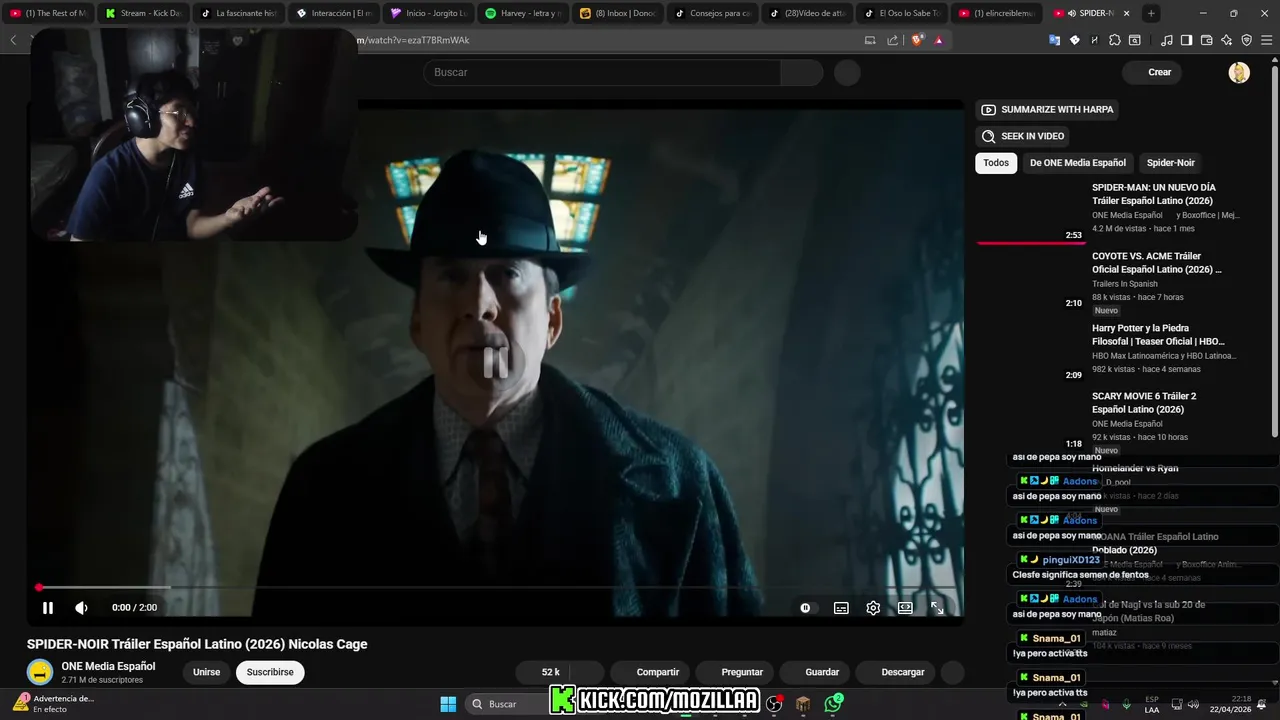The height and width of the screenshot is (720, 1280).
Task: Go back with the browser back arrow
Action: pyautogui.click(x=13, y=40)
